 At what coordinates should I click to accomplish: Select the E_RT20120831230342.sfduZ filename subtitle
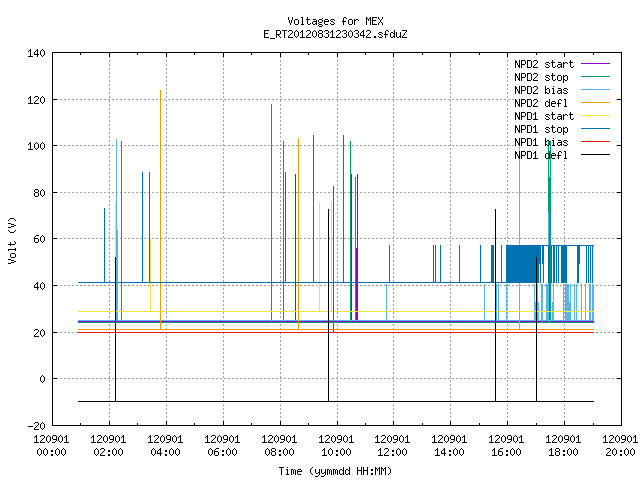(x=335, y=34)
